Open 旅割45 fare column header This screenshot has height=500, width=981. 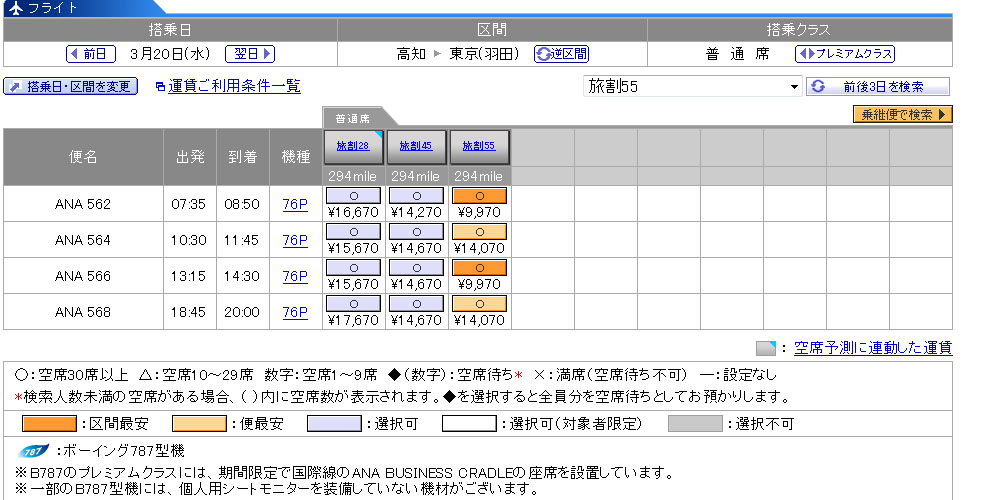click(x=416, y=146)
